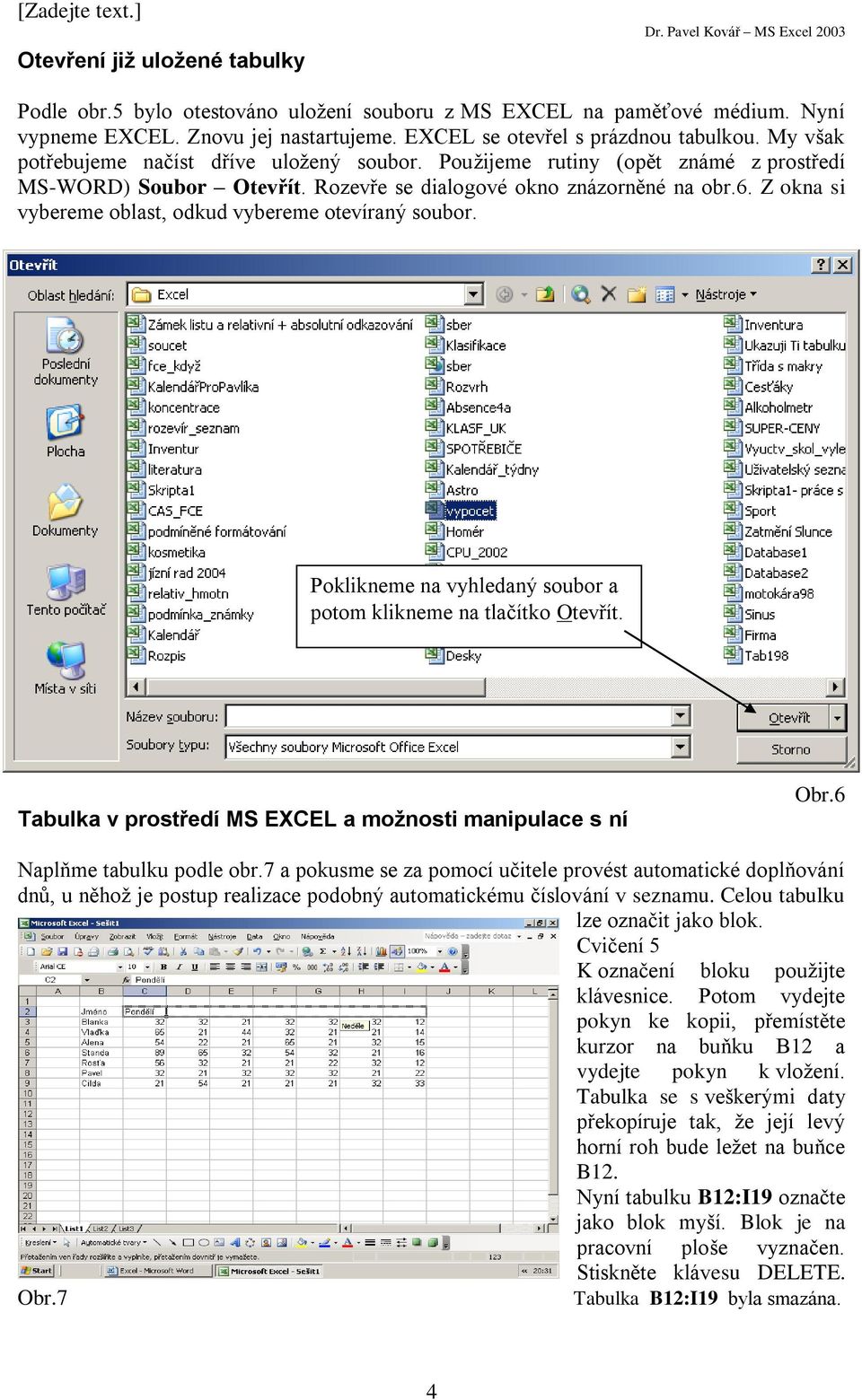
Task: Select Poslední dokumenty in places bar
Action: pyautogui.click(x=66, y=352)
